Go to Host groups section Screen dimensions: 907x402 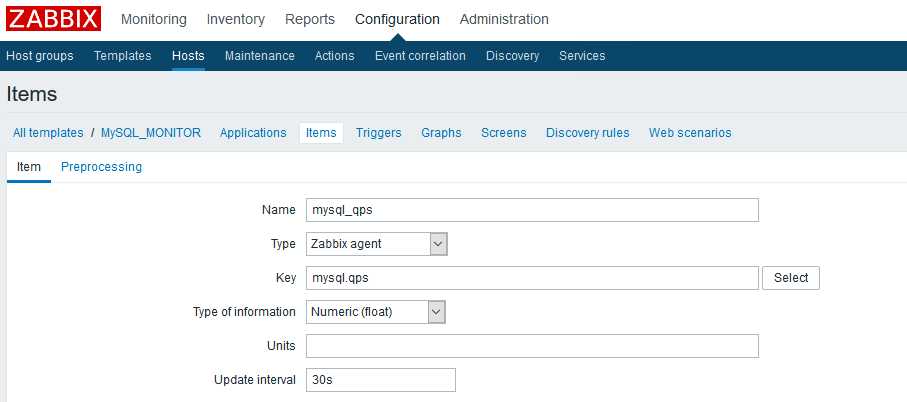[x=40, y=56]
